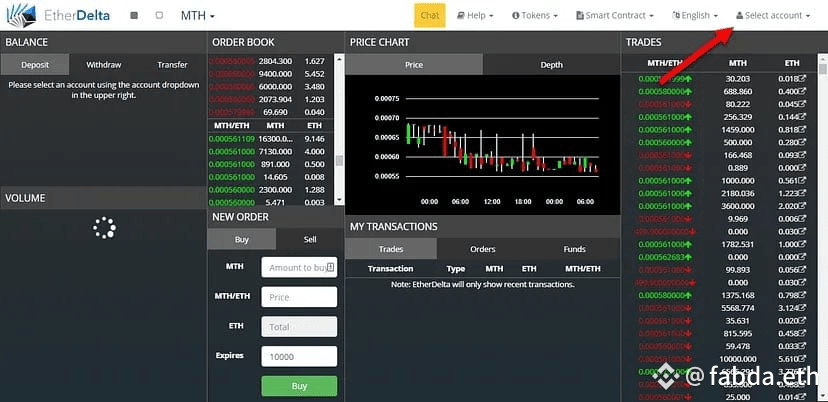This screenshot has height=402, width=828.
Task: Open transaction link for the 500.000 MTH trade
Action: [x=803, y=142]
